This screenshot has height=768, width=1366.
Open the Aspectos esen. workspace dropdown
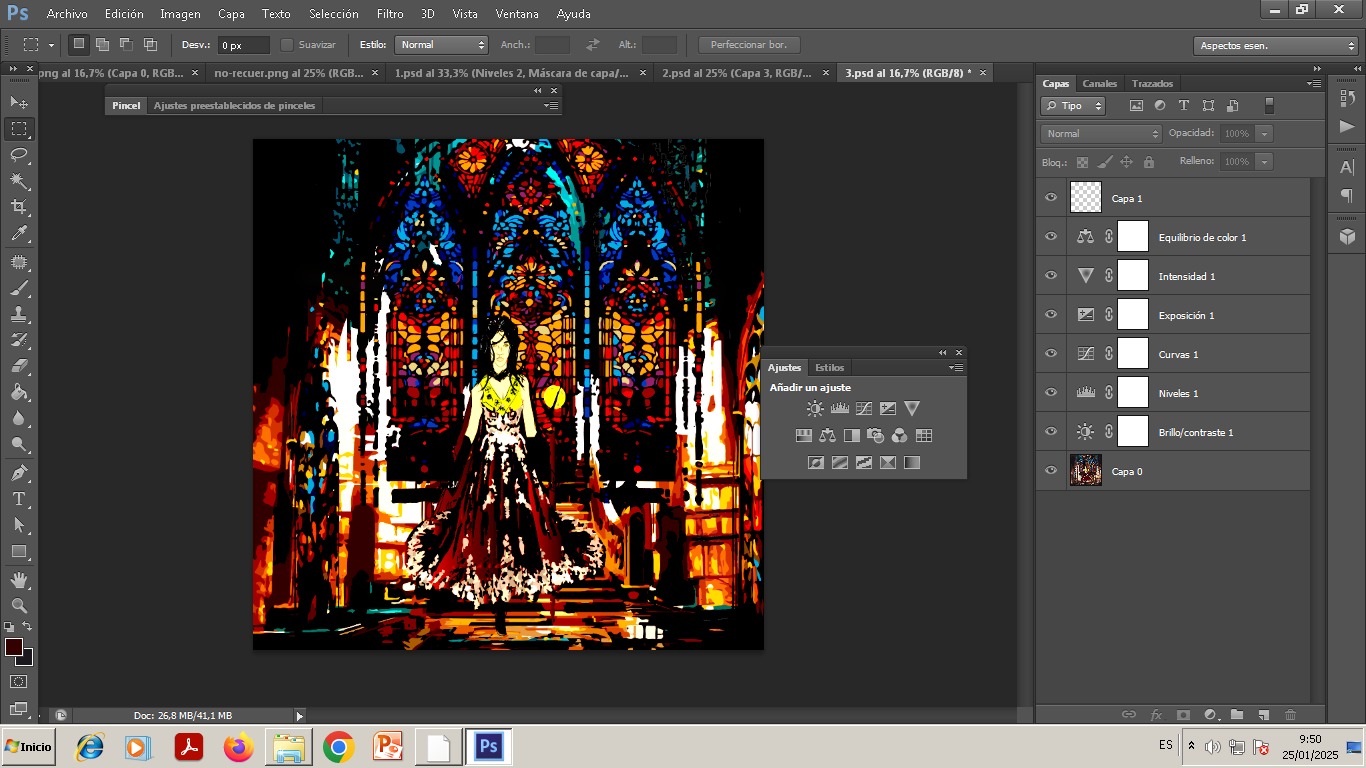click(x=1276, y=46)
